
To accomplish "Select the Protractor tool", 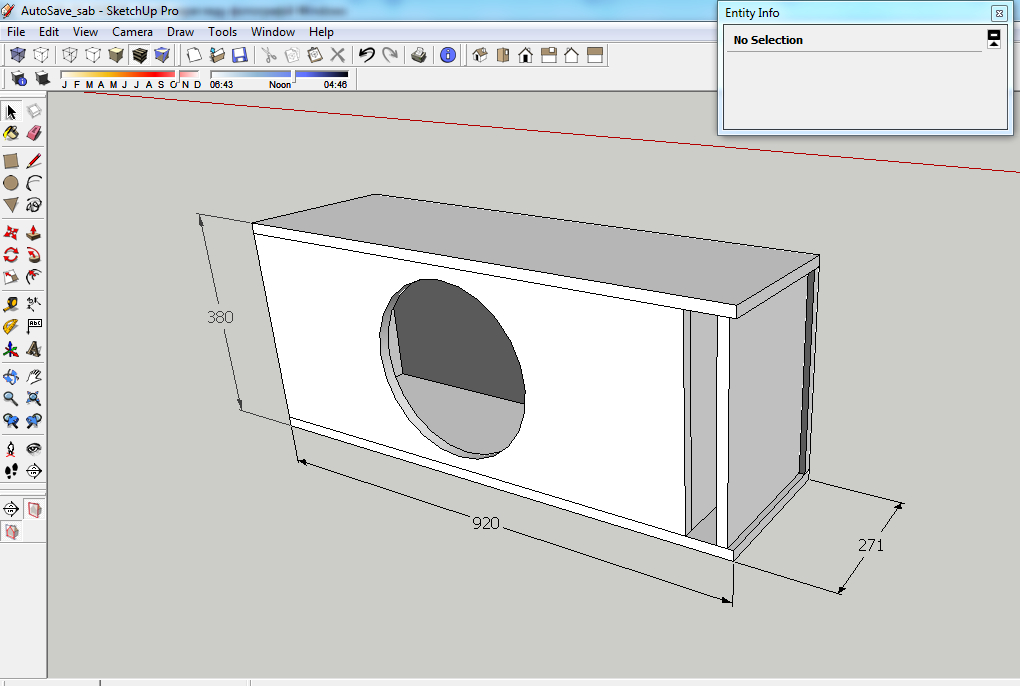I will 11,326.
